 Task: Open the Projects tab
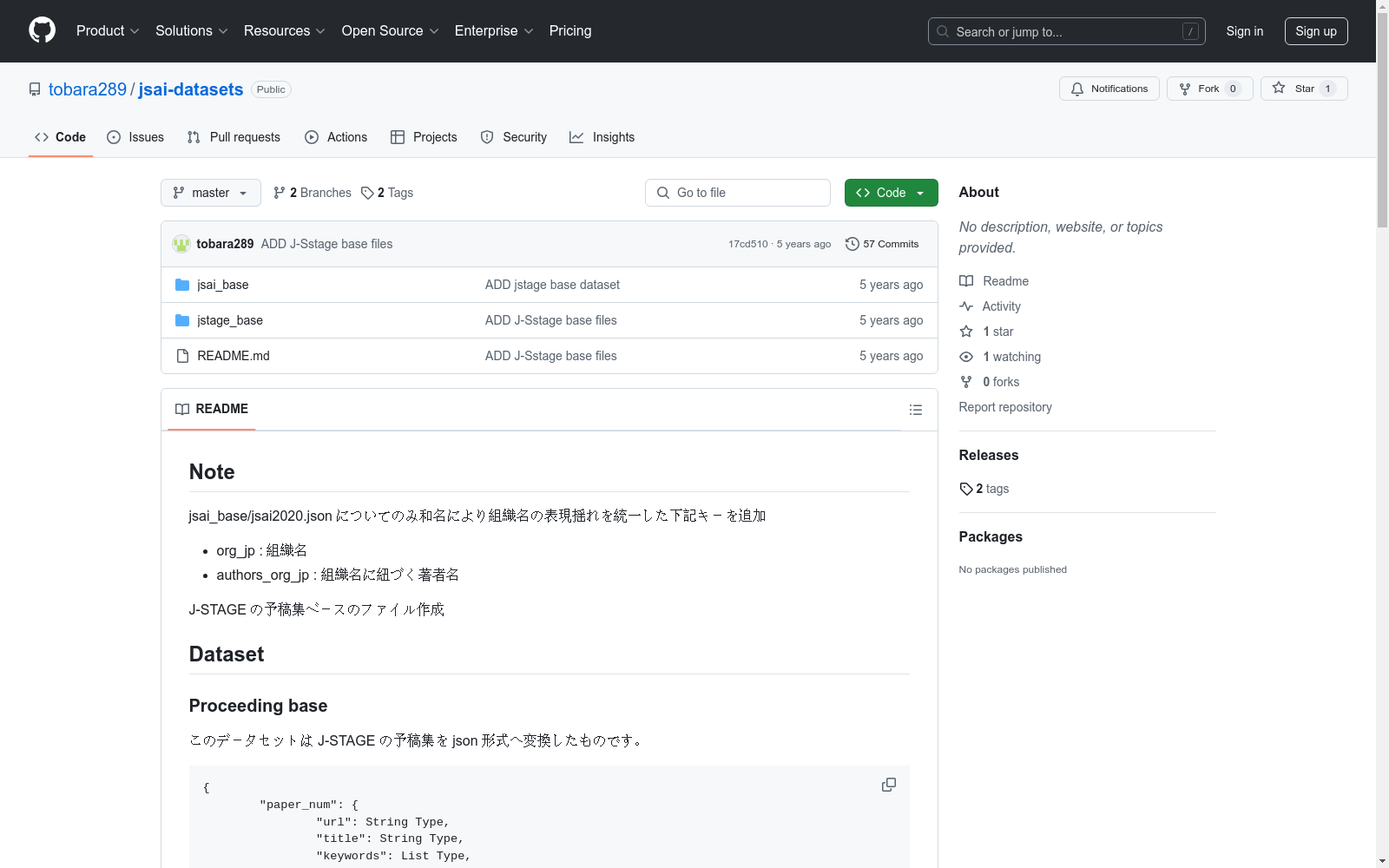(424, 137)
